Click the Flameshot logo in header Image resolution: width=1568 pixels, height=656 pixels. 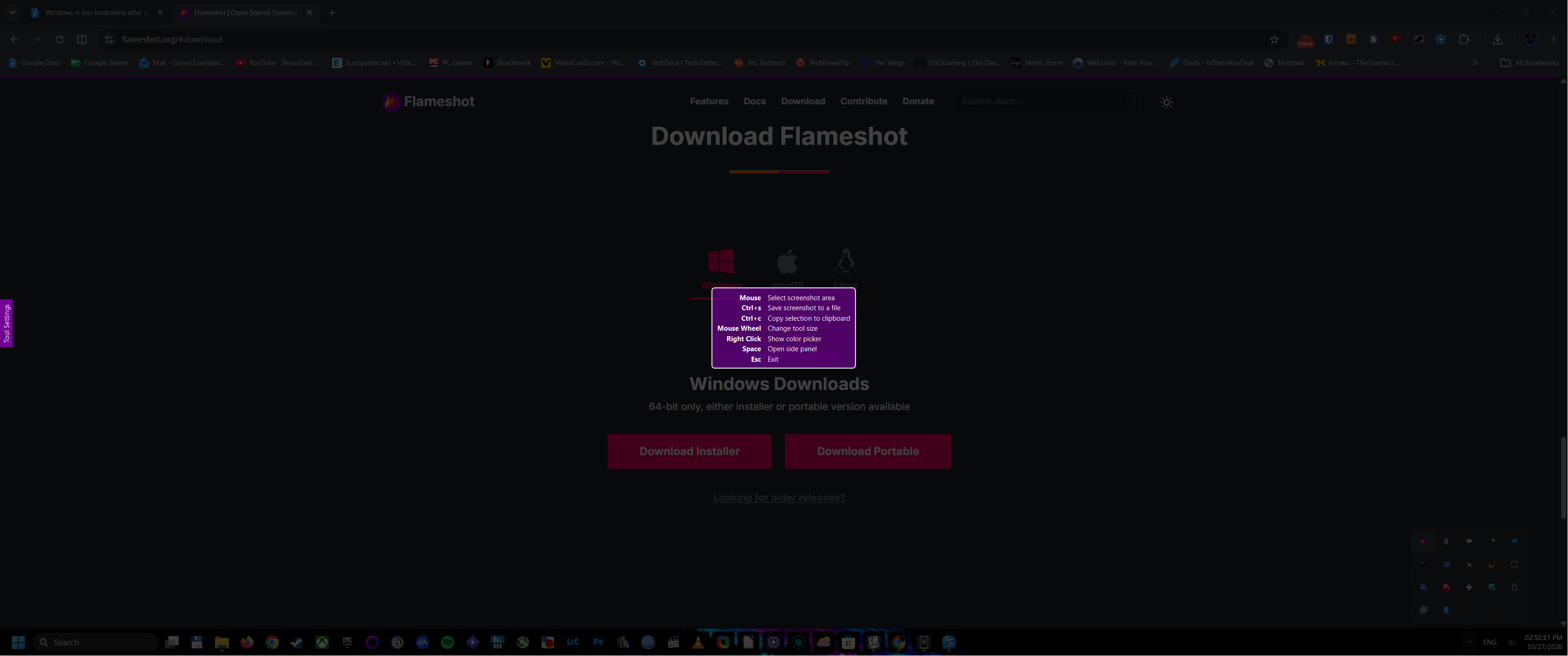[428, 102]
